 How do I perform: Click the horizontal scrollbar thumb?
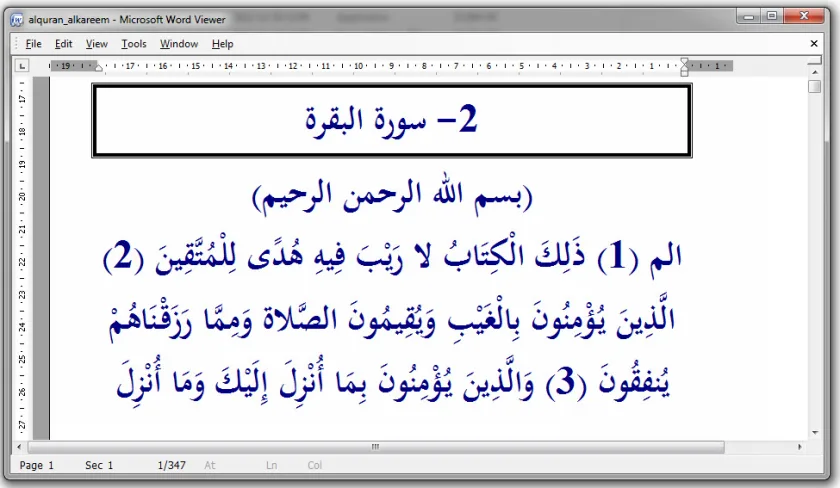(376, 447)
